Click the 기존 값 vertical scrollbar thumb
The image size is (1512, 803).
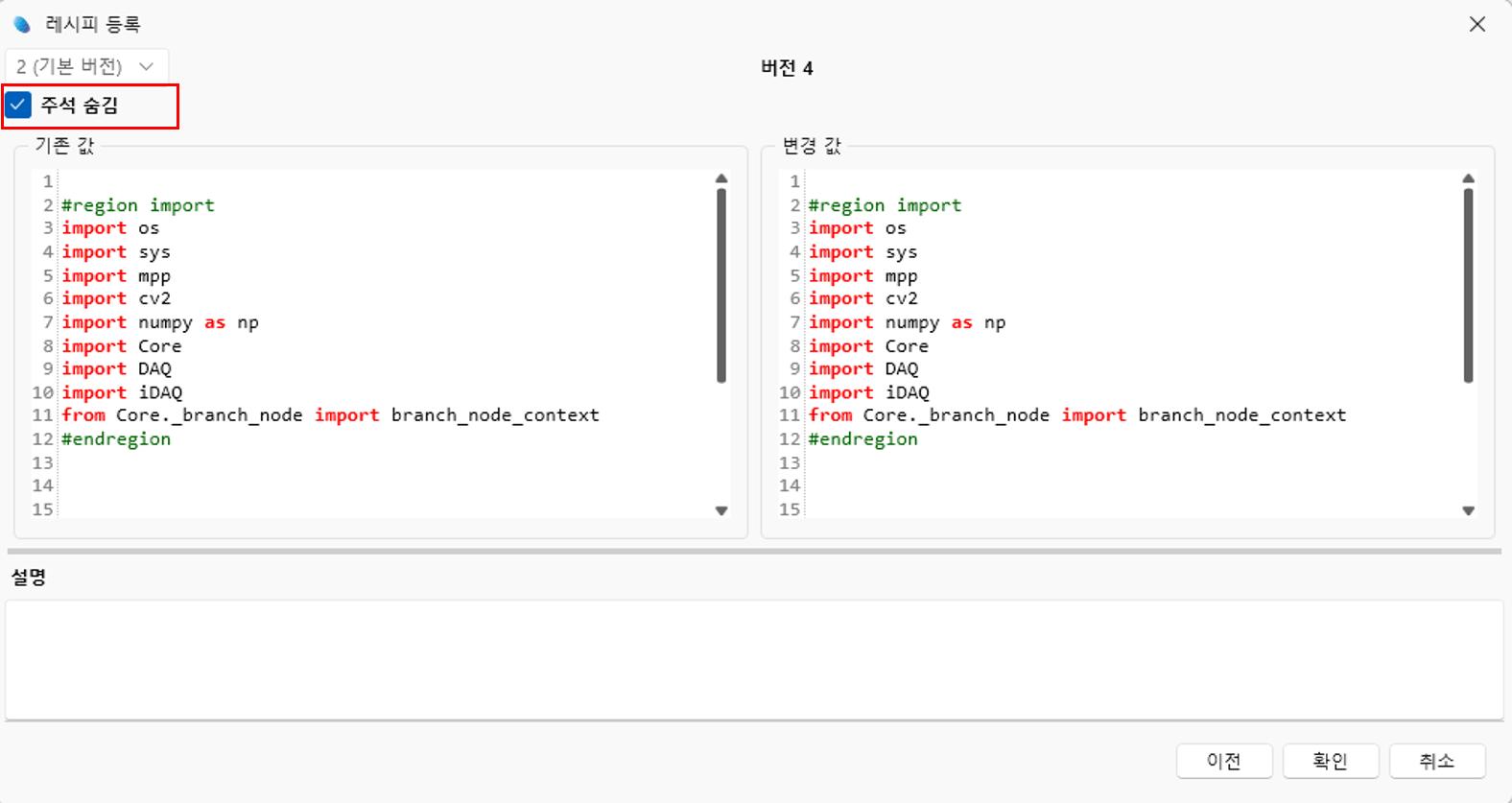[721, 285]
